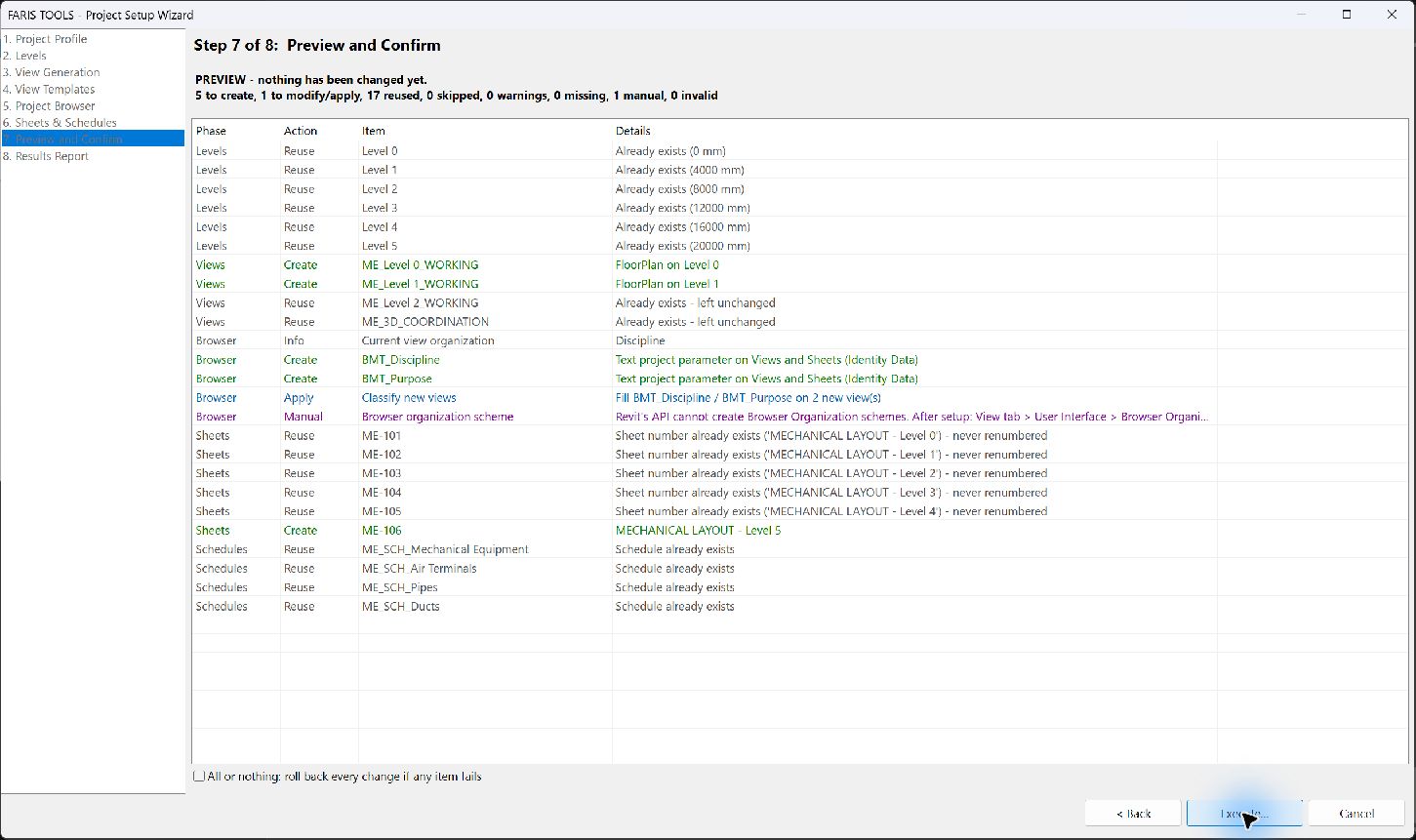The image size is (1416, 840).
Task: Click sheet ME-103 in the list
Action: point(382,473)
